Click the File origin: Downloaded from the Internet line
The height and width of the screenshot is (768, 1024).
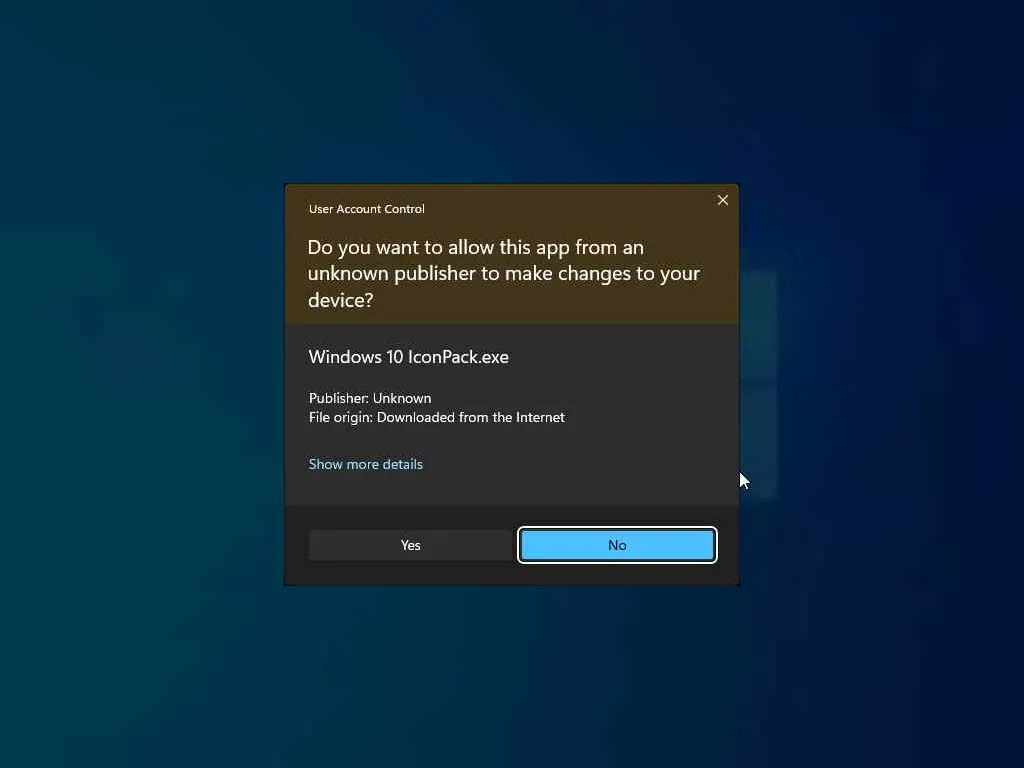(x=436, y=417)
